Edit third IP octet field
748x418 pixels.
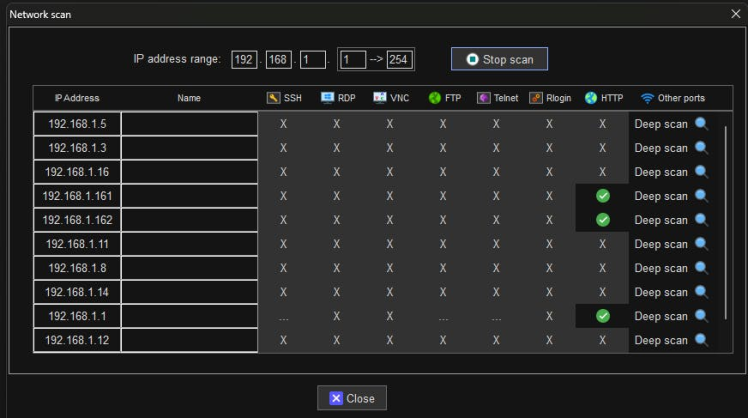coord(313,60)
